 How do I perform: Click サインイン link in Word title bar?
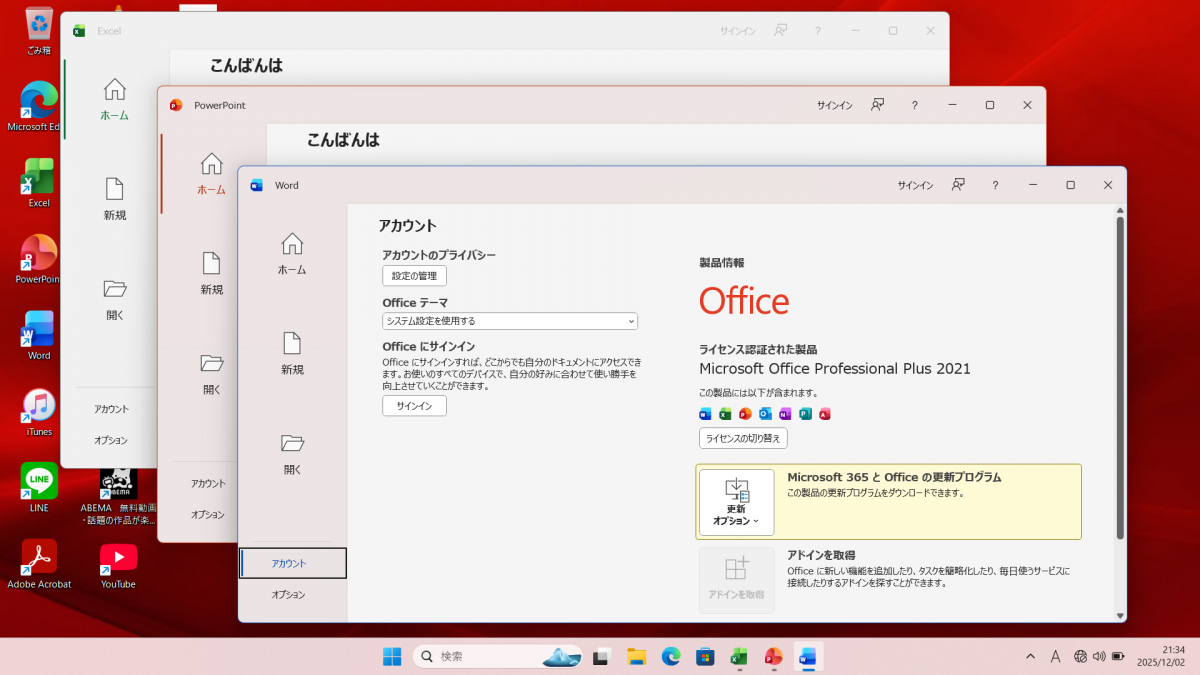click(x=915, y=185)
